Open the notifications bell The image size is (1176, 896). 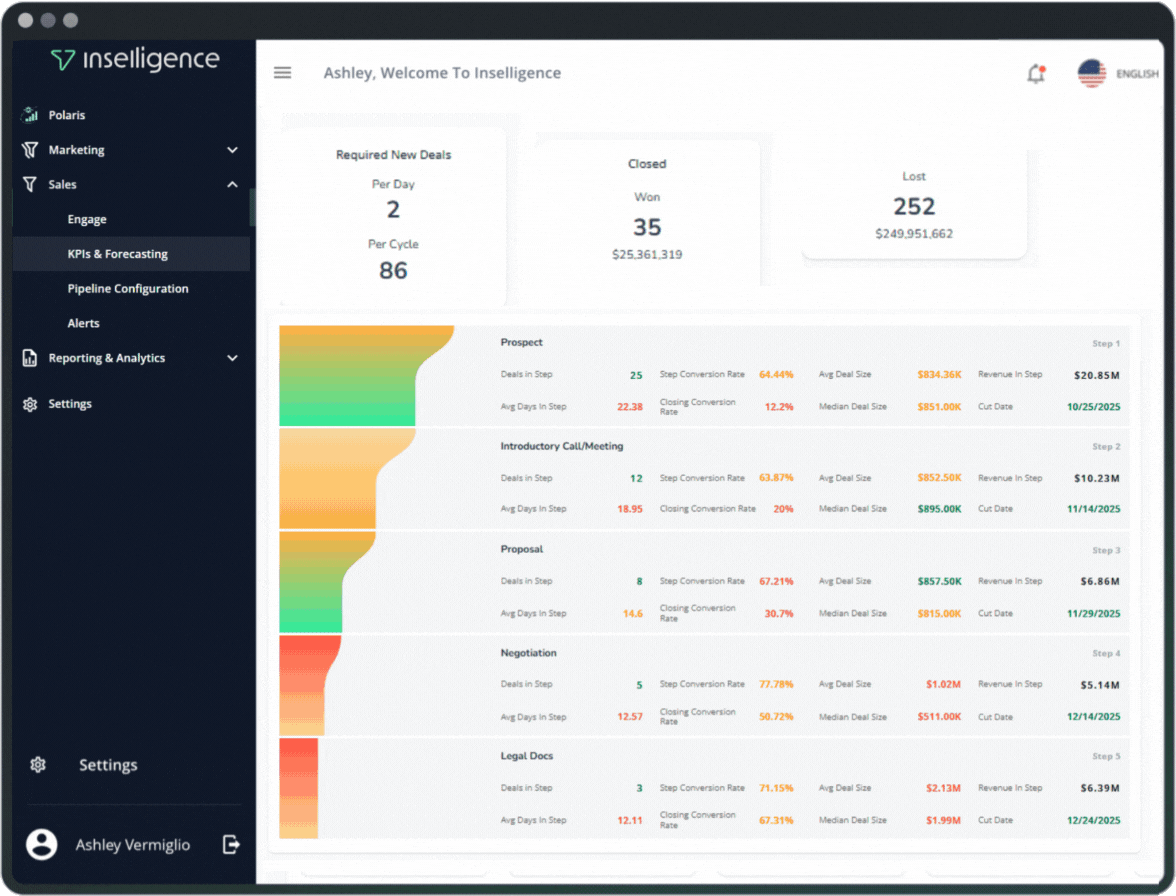(x=1036, y=73)
